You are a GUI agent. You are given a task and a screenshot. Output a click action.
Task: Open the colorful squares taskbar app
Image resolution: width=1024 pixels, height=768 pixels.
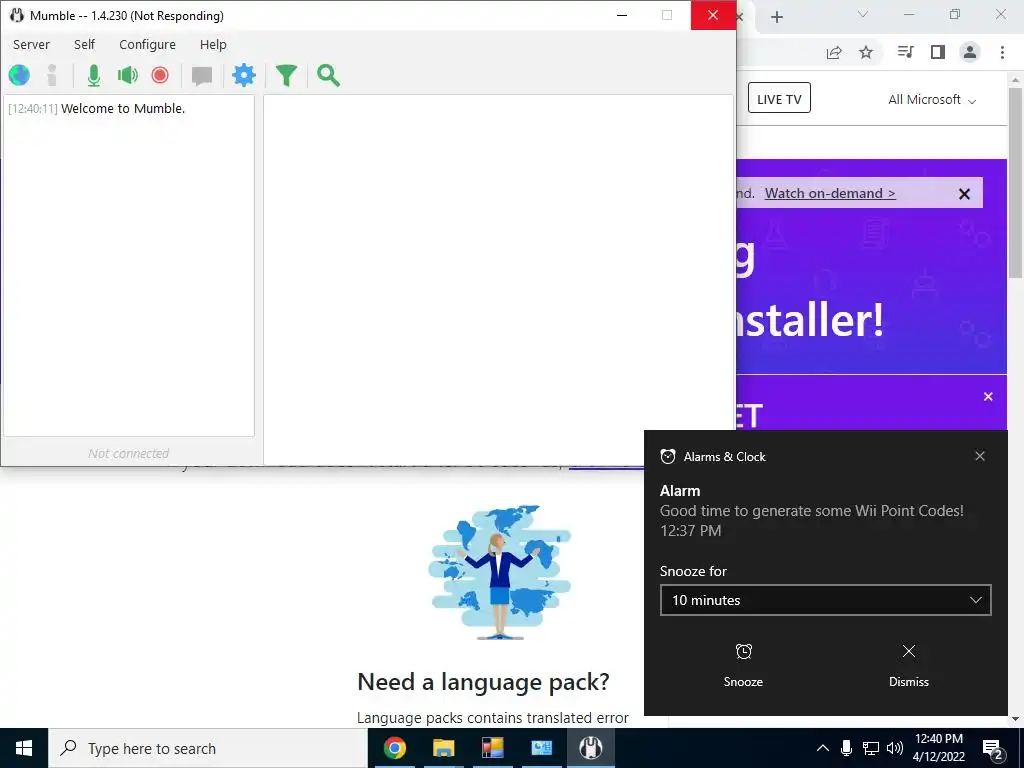coord(492,748)
